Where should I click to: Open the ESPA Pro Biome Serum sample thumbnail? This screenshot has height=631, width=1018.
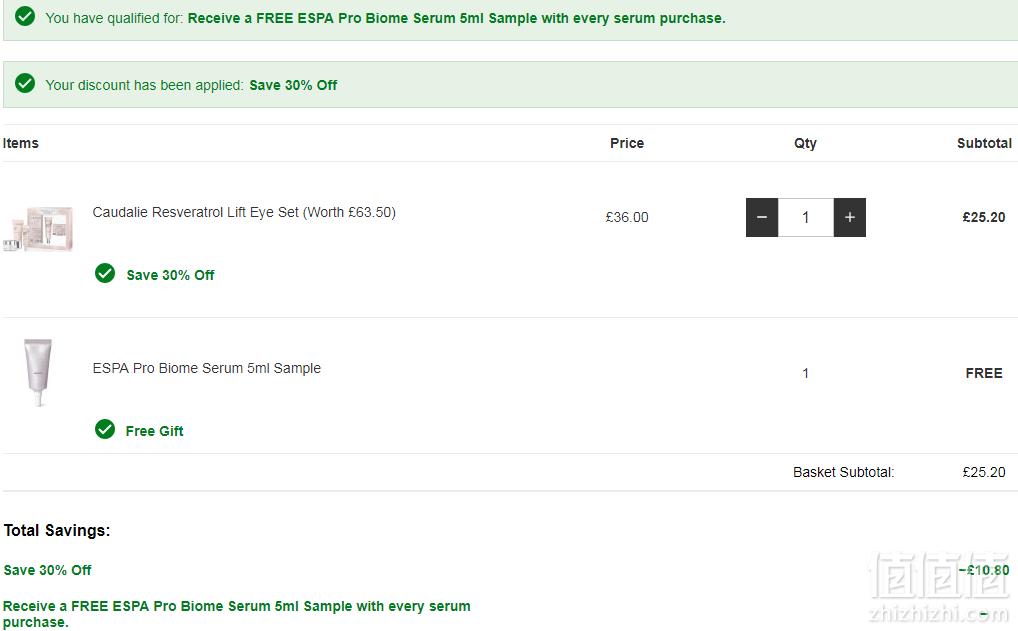tap(38, 373)
